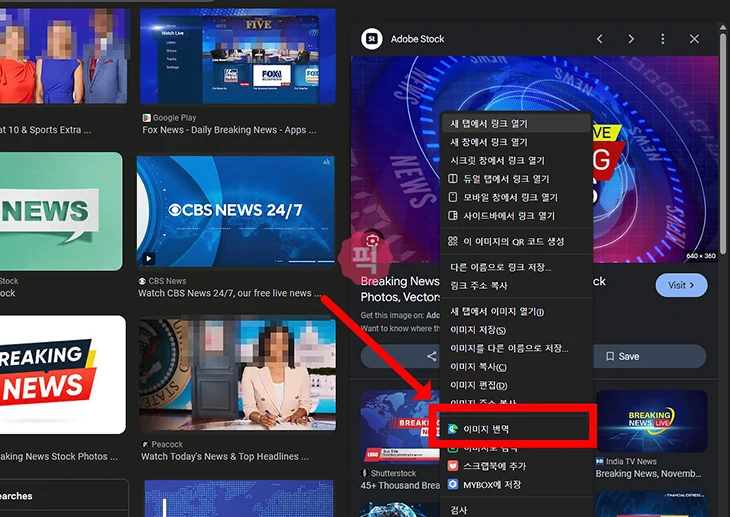Select '새 탭에서 링크 열기' menu entry
The height and width of the screenshot is (517, 730).
pyautogui.click(x=516, y=123)
